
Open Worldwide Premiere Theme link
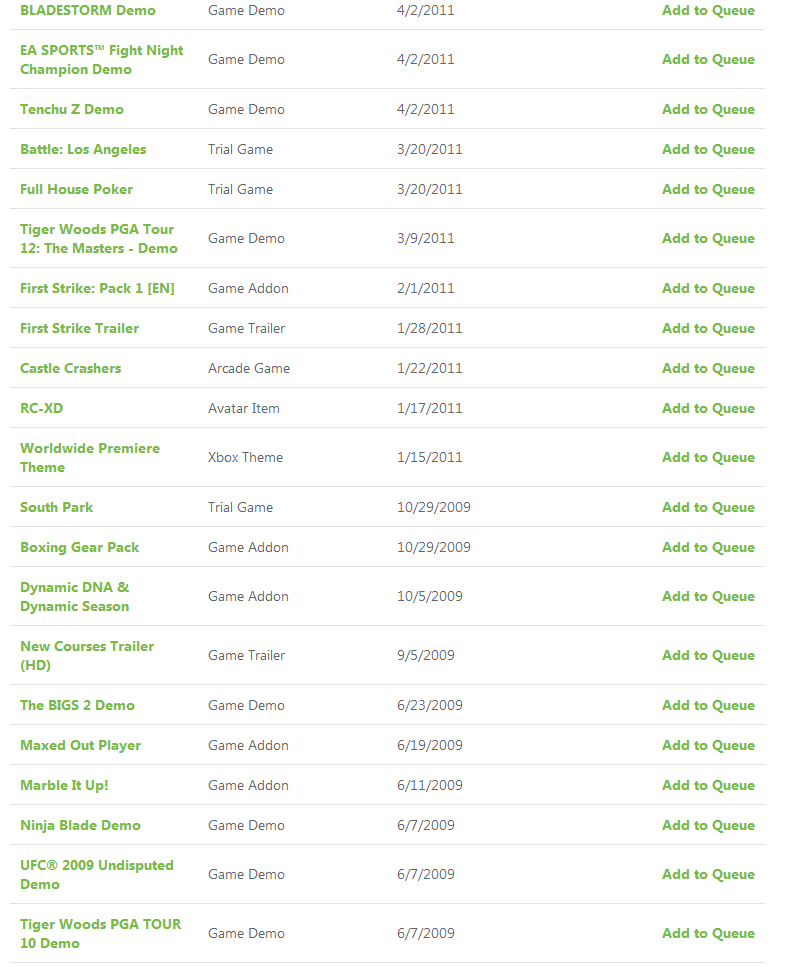90,458
